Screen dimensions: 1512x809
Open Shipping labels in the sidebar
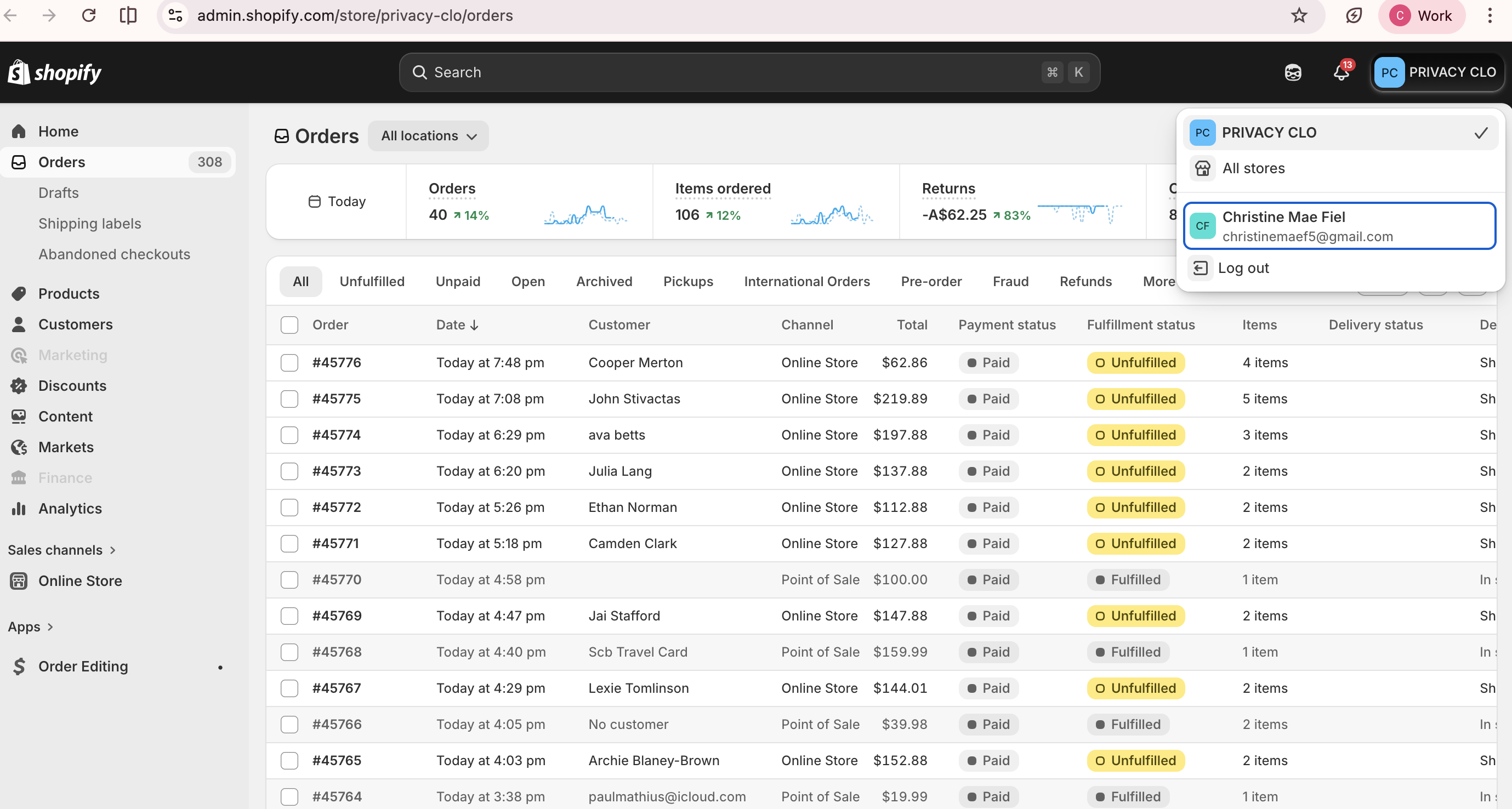coord(90,224)
